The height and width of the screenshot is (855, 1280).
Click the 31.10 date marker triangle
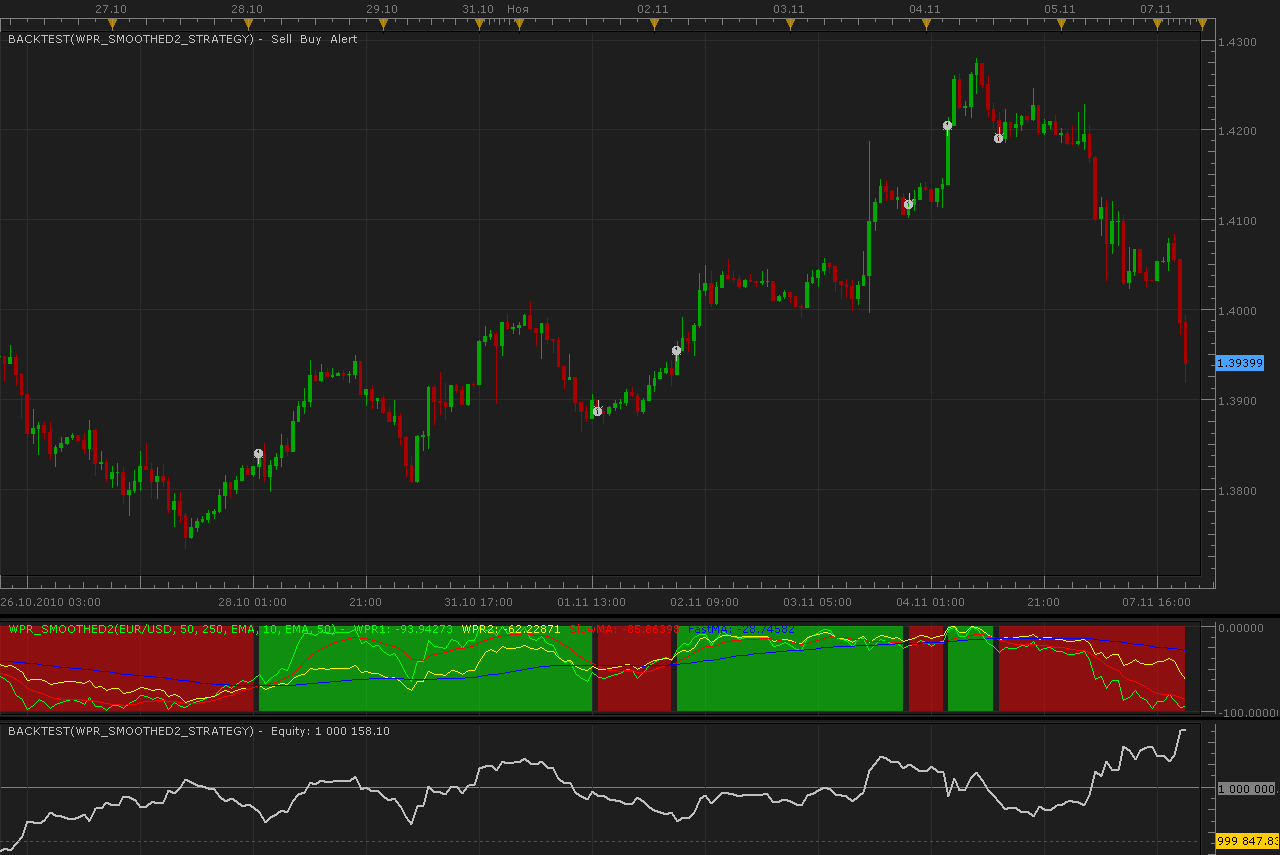coord(479,23)
